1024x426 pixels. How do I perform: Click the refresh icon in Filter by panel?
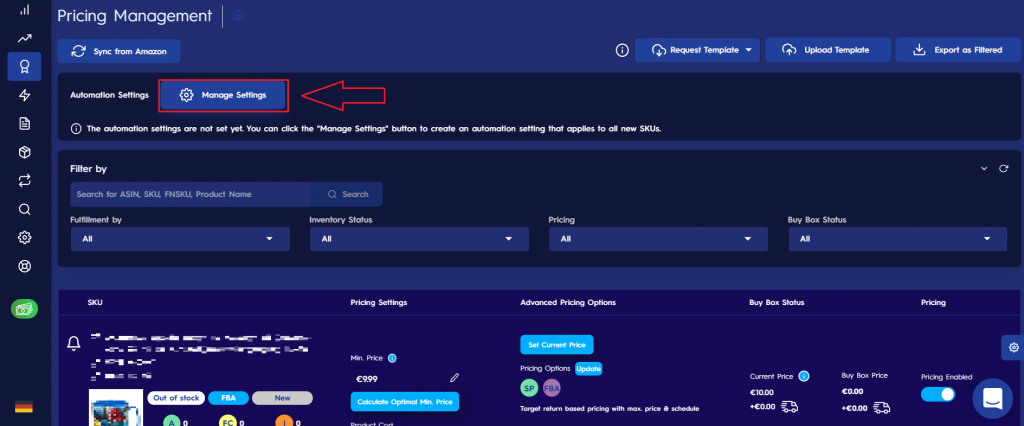[1004, 169]
